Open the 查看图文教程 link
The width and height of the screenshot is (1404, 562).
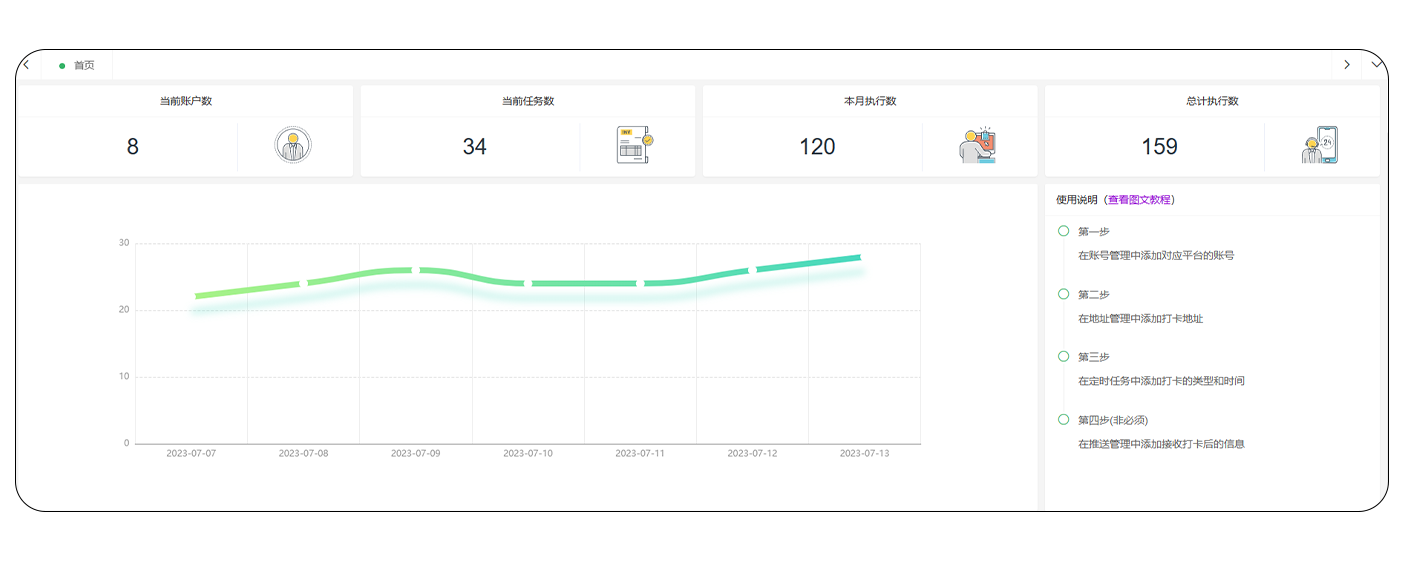tap(1140, 200)
